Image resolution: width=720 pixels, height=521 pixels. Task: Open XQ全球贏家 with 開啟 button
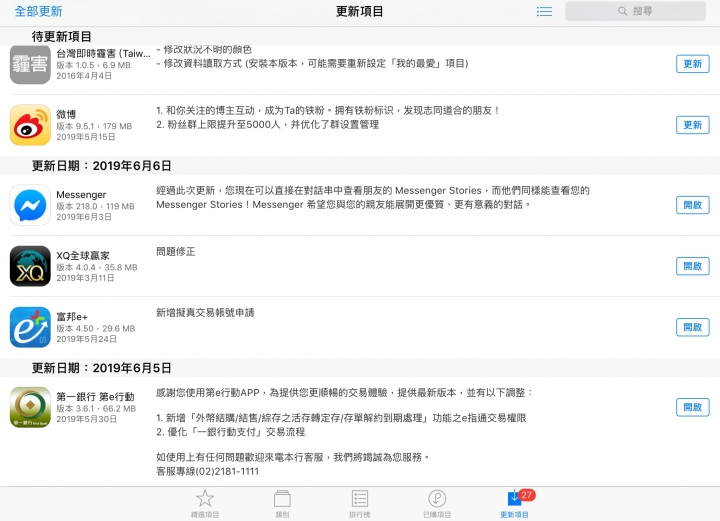click(692, 266)
